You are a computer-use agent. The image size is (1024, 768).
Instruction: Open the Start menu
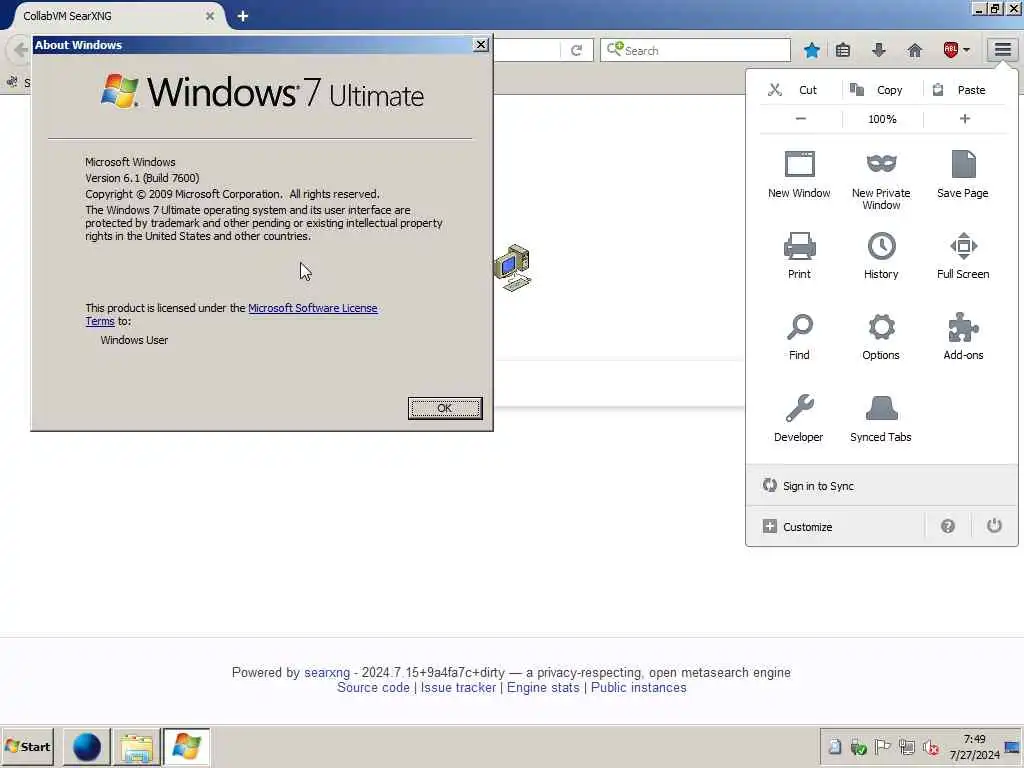pos(27,746)
